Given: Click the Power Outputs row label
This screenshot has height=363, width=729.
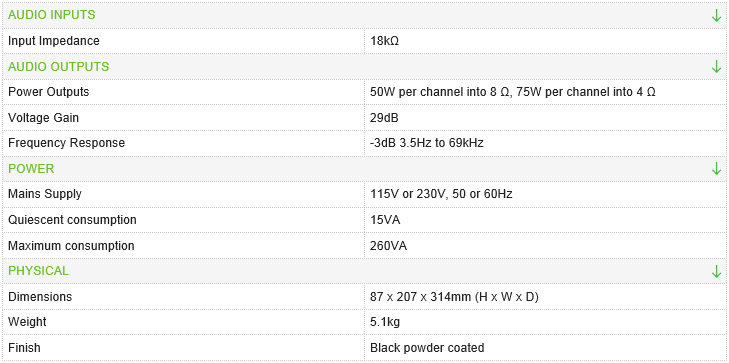Looking at the screenshot, I should 48,92.
